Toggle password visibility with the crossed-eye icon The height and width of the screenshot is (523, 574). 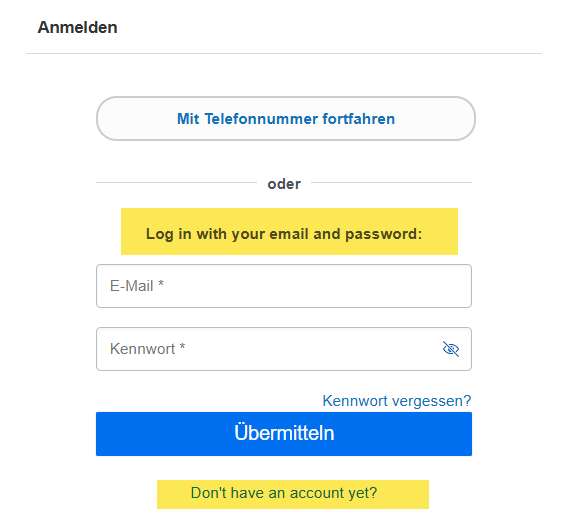[451, 348]
